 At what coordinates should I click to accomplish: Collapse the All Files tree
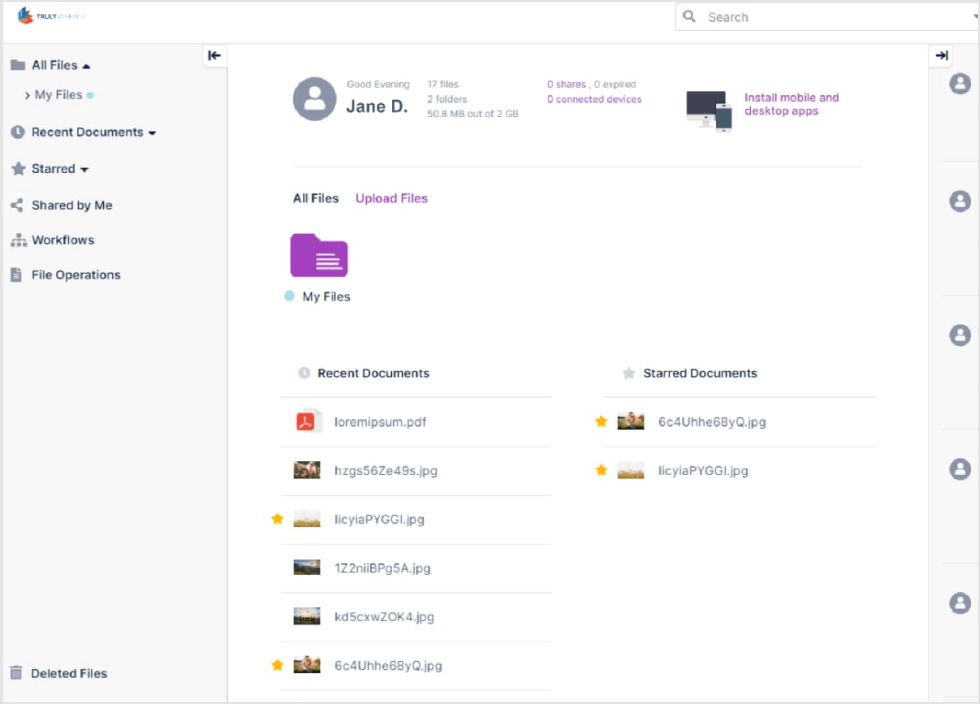86,66
